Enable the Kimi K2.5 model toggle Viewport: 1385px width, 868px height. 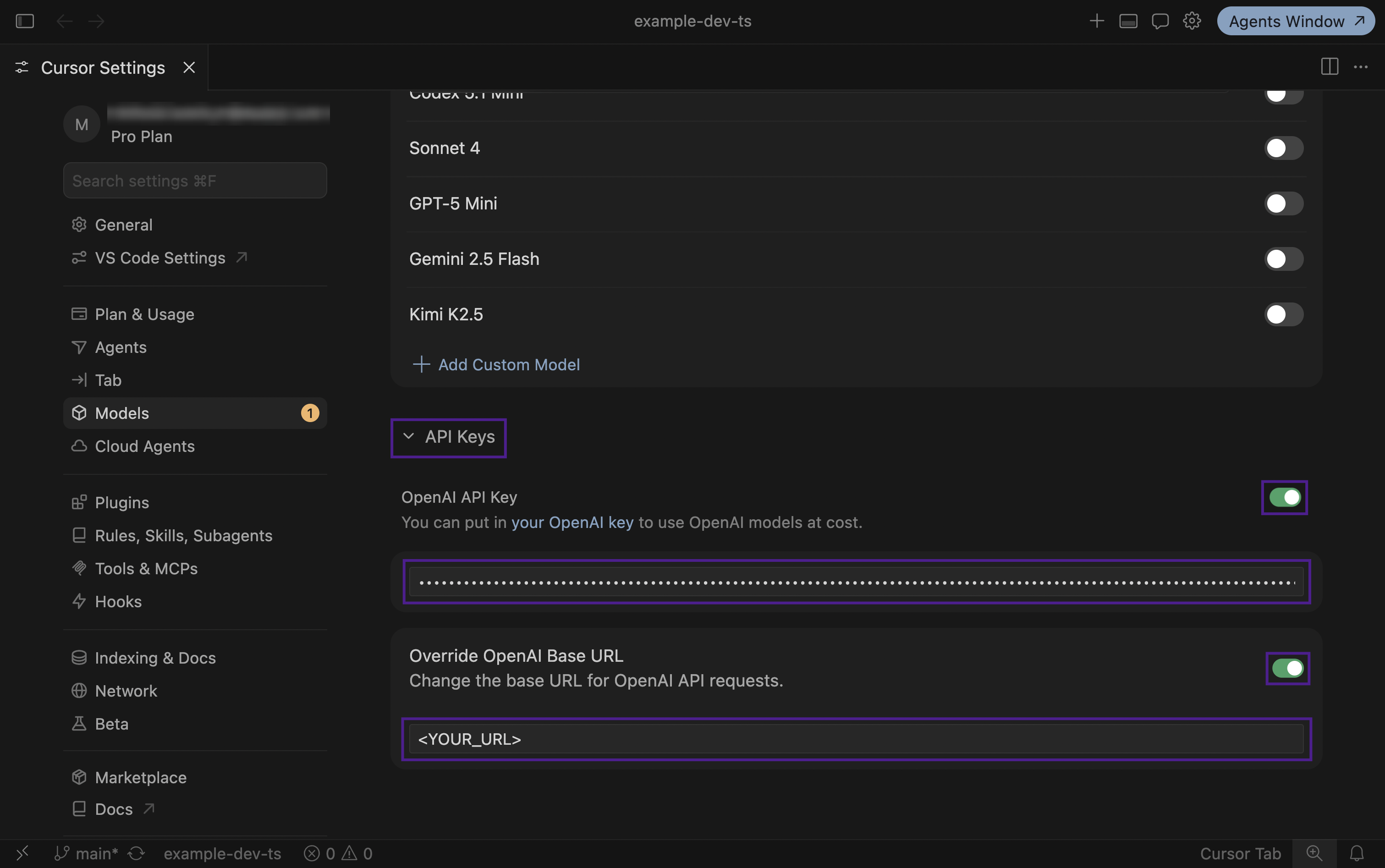1284,314
